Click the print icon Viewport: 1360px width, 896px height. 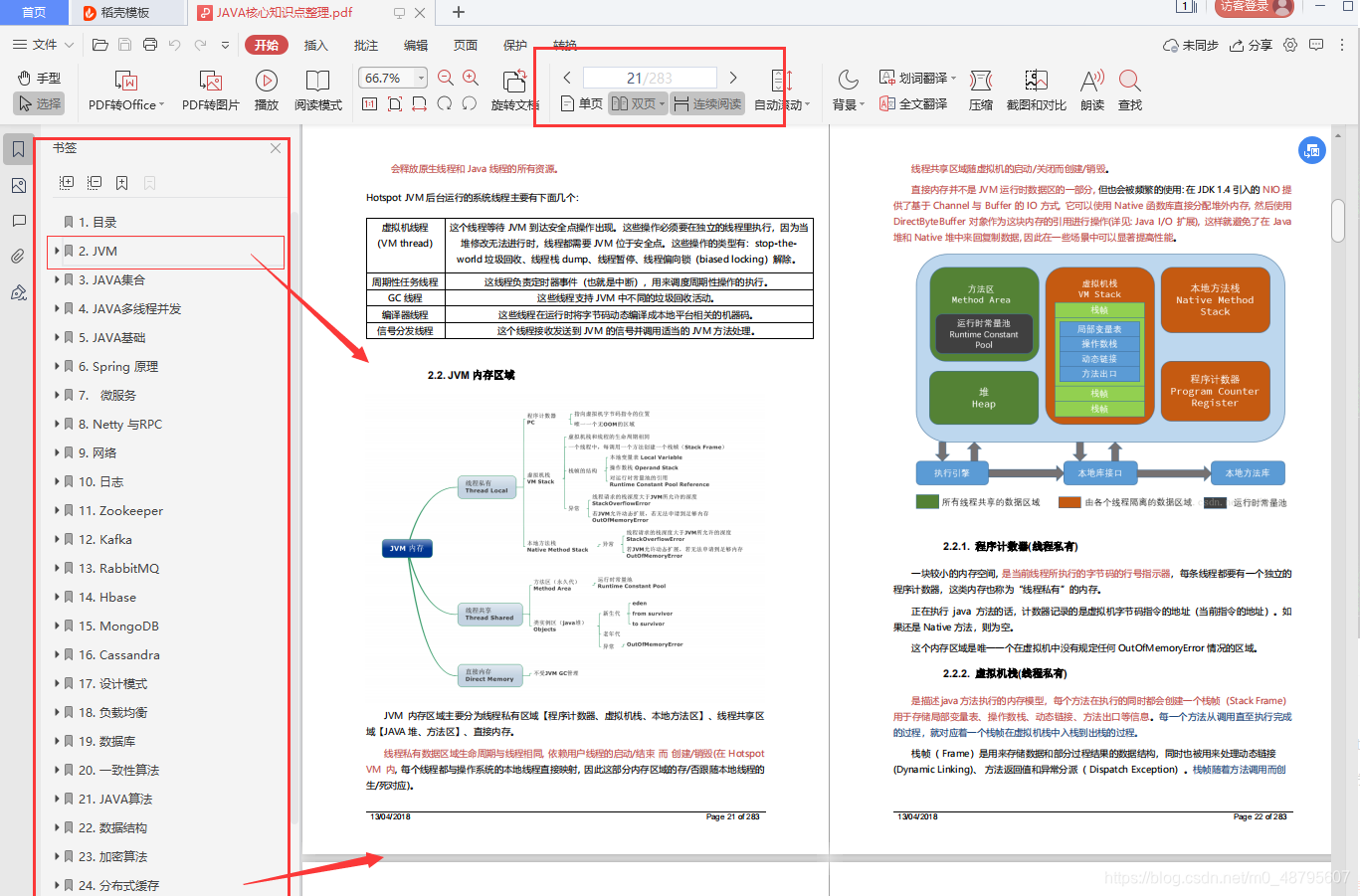pyautogui.click(x=150, y=45)
